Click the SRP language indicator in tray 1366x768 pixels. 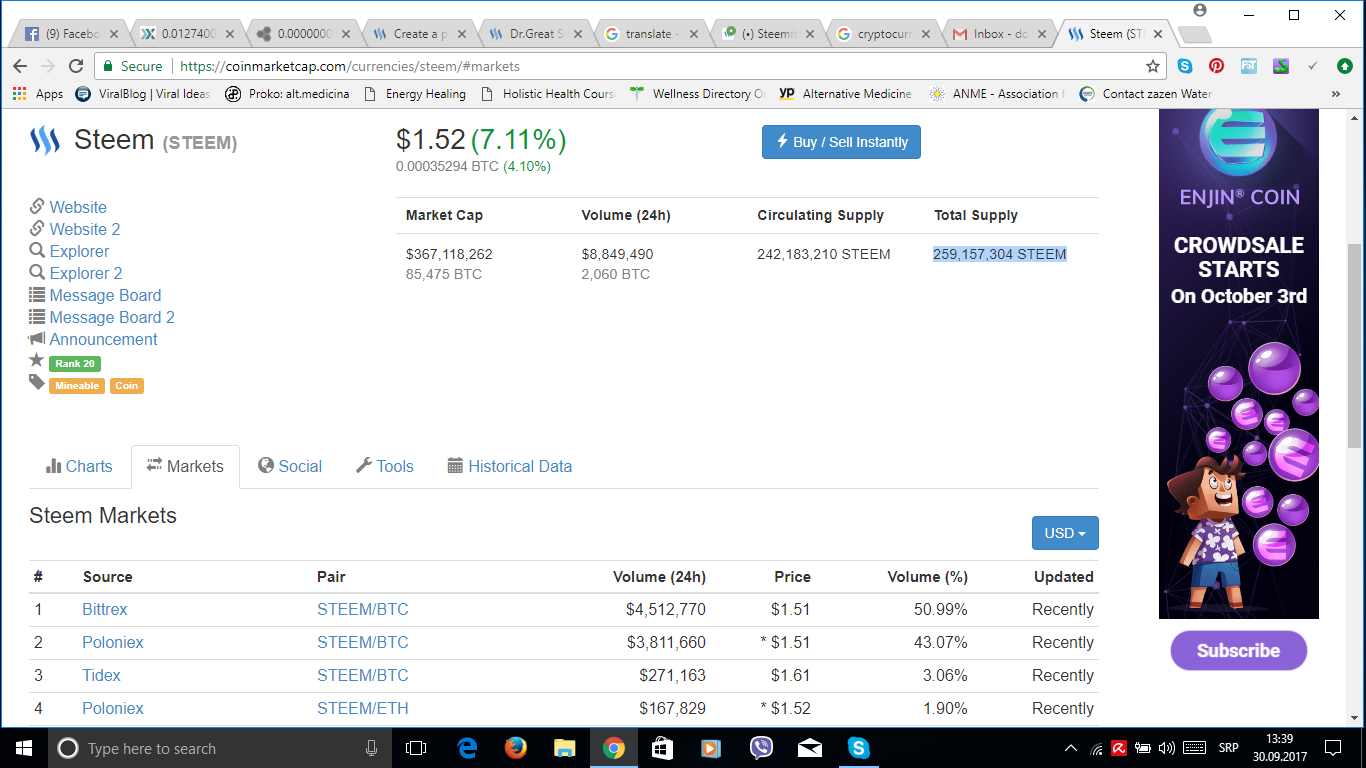pyautogui.click(x=1229, y=748)
